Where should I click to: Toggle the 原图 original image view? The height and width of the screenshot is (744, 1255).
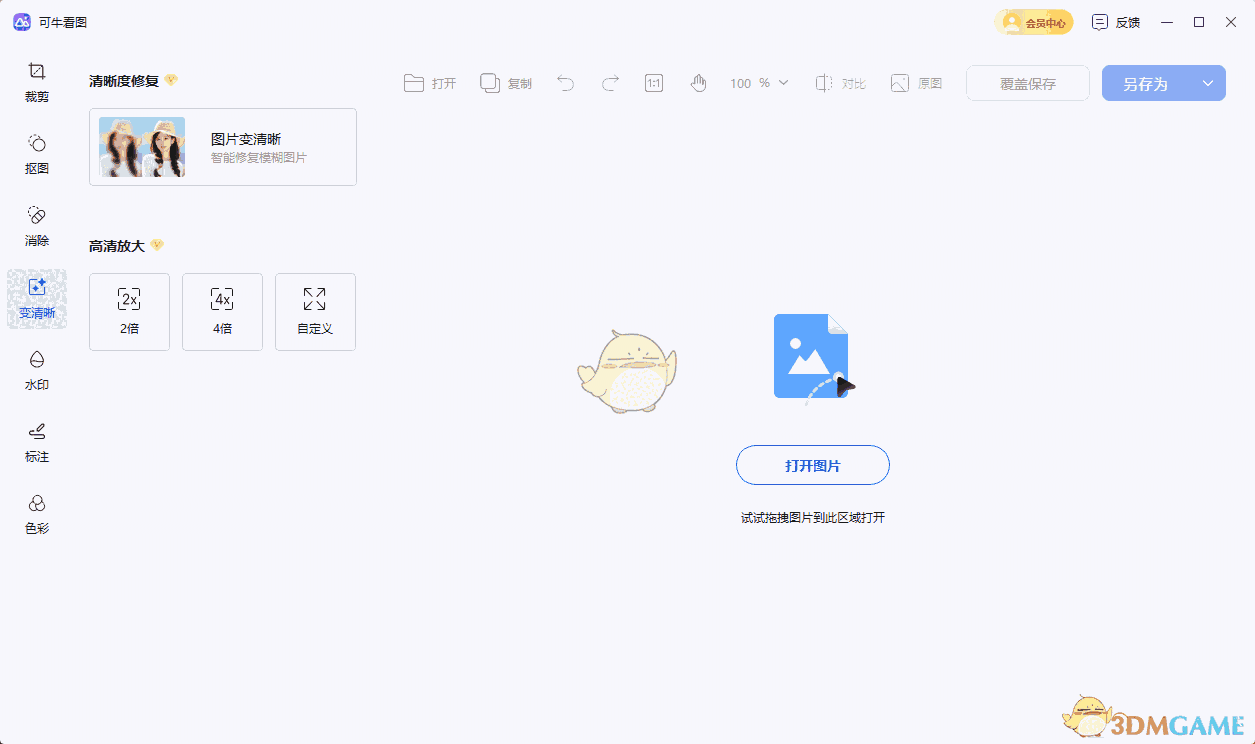click(x=916, y=83)
